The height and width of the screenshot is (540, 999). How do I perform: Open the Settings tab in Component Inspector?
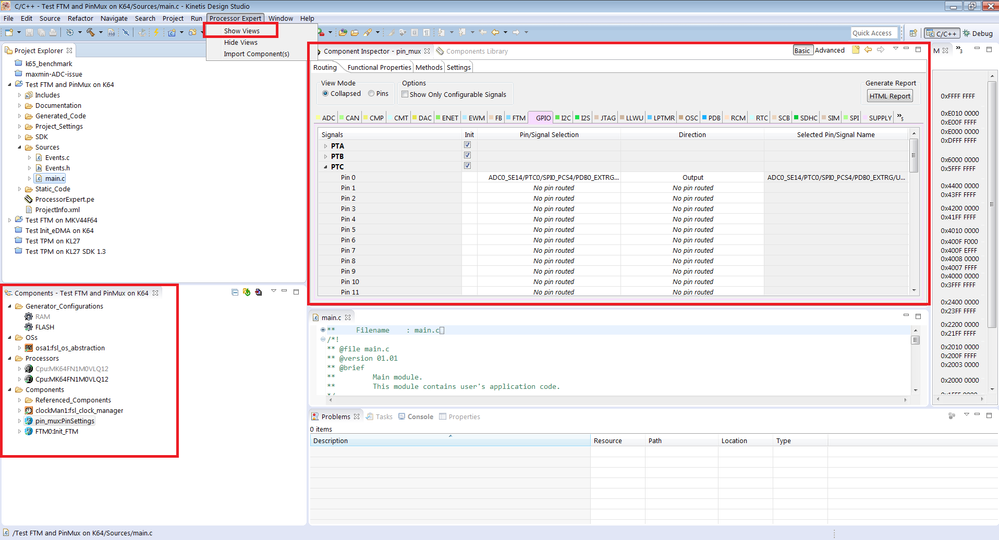[x=458, y=67]
